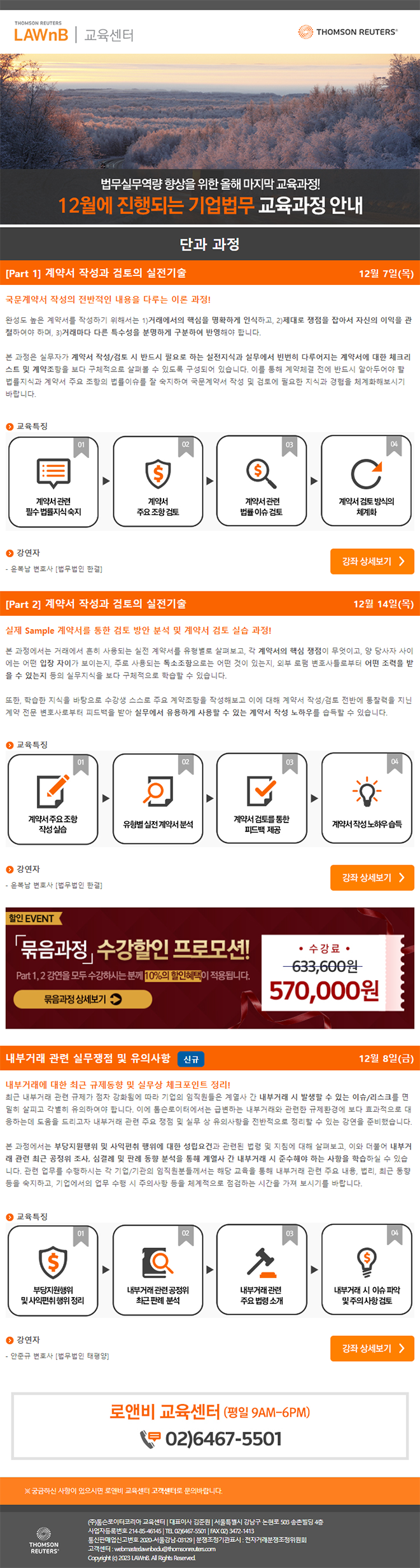420x1568 pixels.
Task: Click the 계약서 주요 조항 검토 shield icon
Action: point(158,474)
